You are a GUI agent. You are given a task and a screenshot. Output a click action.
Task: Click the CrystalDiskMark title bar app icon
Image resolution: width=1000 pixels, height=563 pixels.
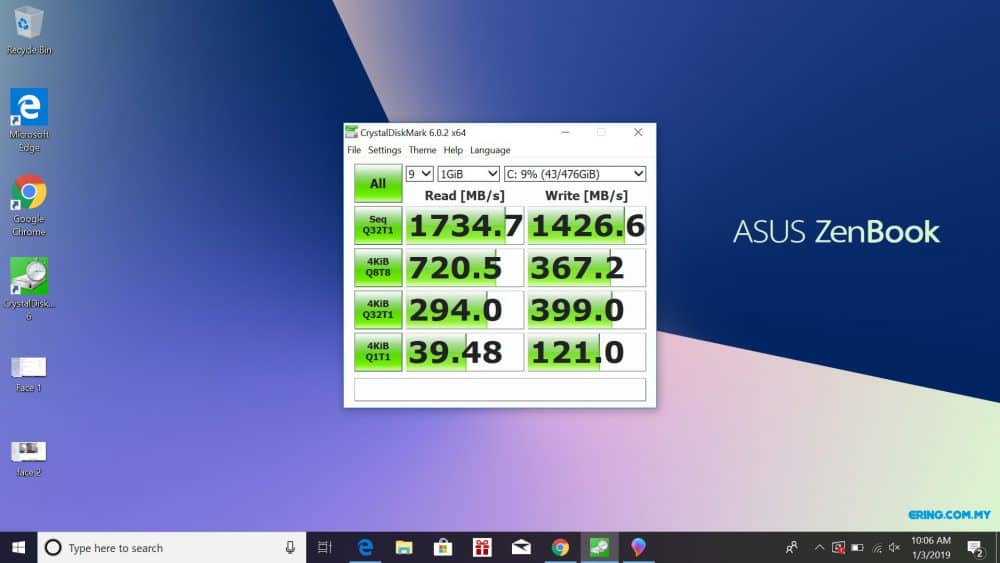(x=351, y=132)
